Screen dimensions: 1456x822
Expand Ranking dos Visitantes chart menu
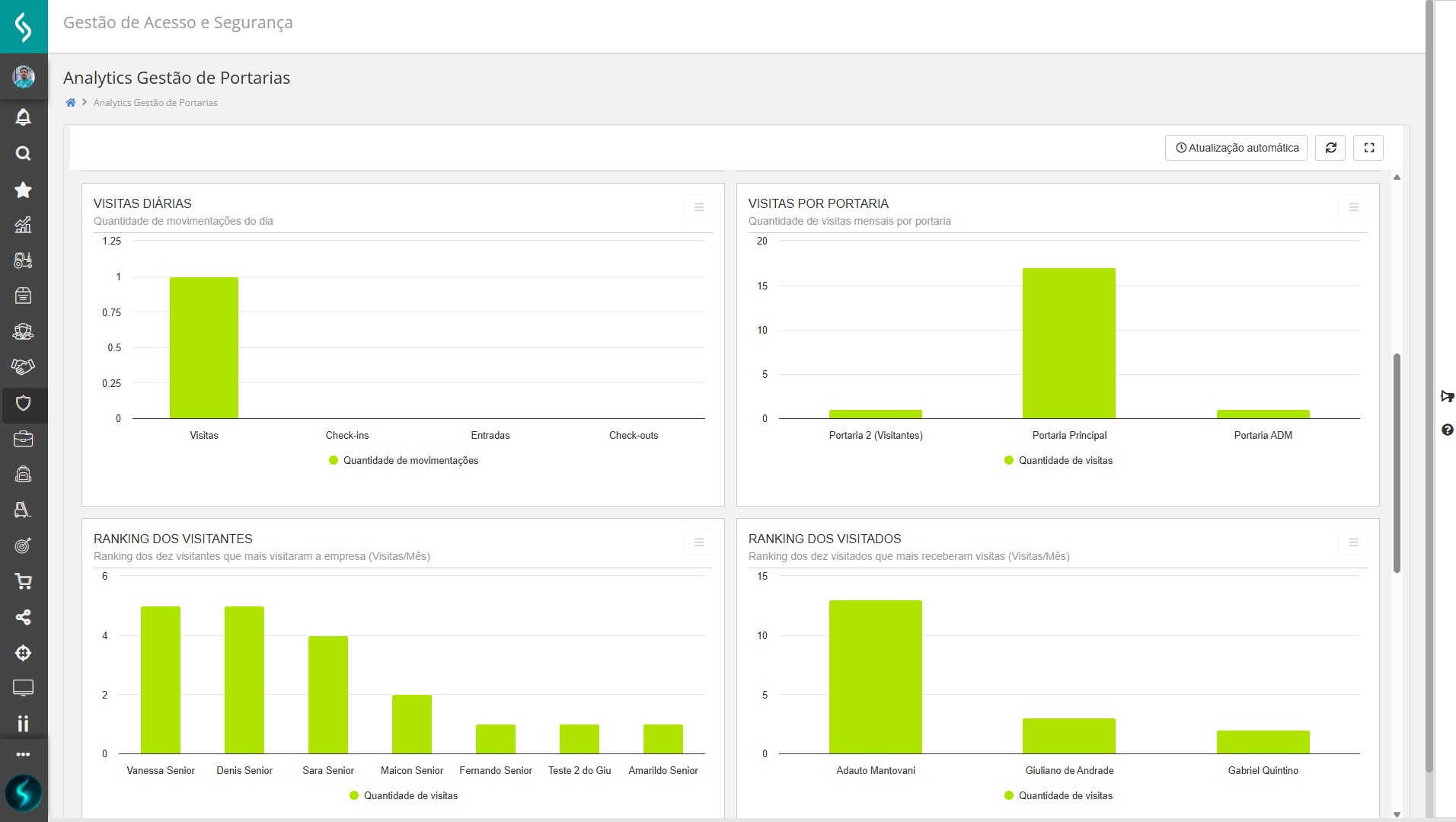coord(698,542)
